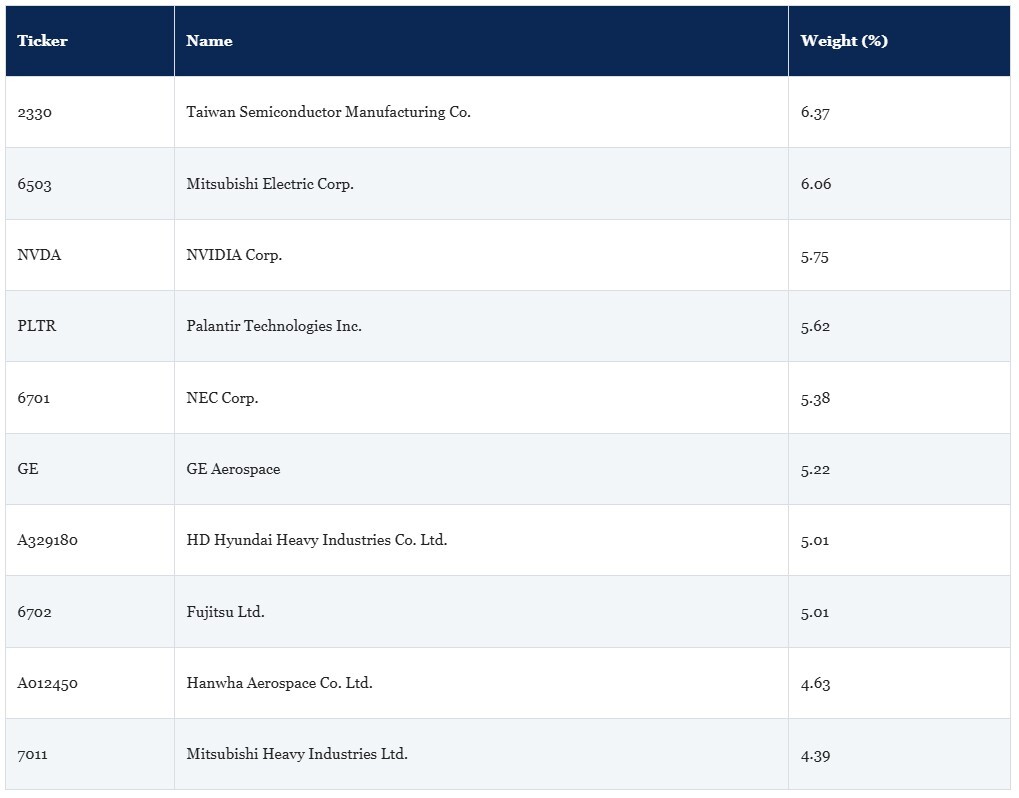Click ticker 2330 cell

coord(90,112)
